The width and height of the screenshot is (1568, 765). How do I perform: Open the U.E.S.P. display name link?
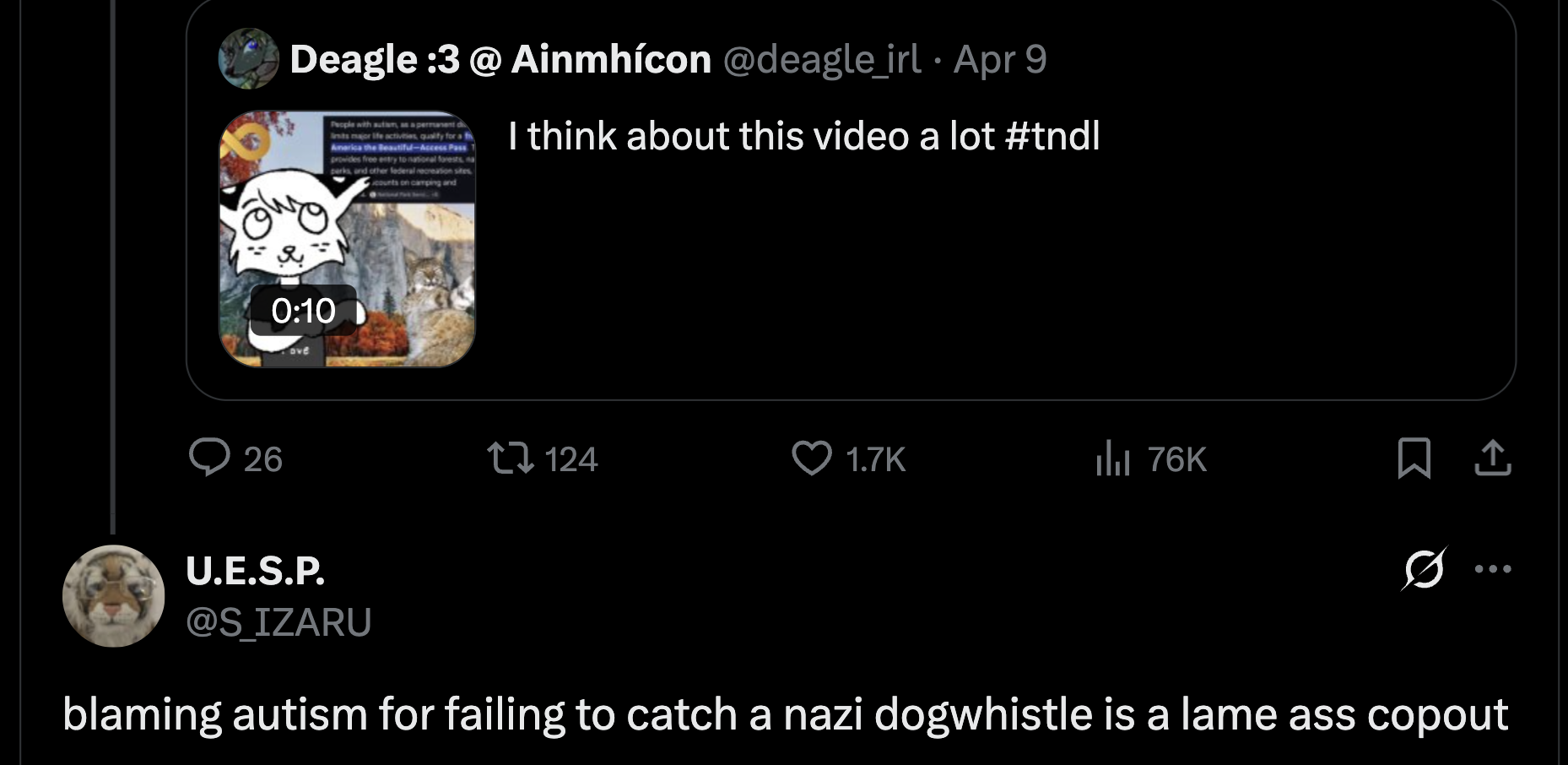tap(255, 571)
